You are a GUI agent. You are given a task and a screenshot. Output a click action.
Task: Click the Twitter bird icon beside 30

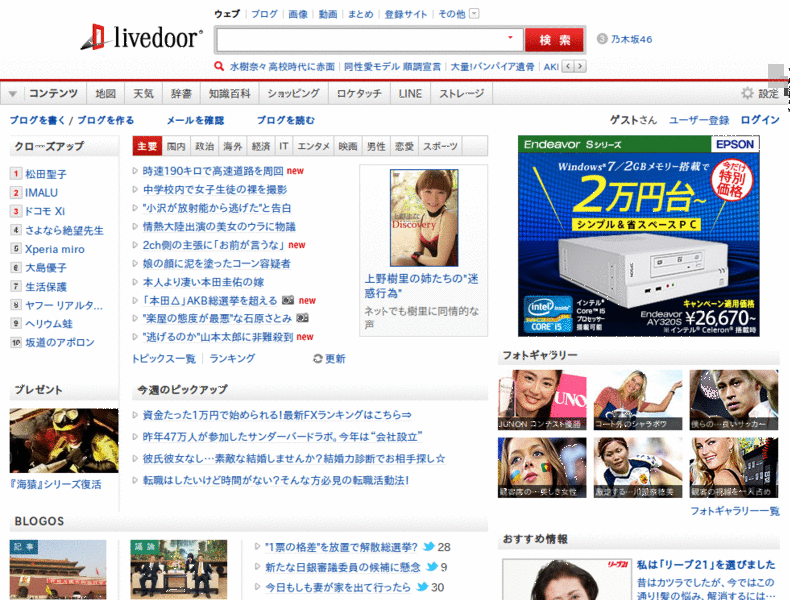point(422,587)
